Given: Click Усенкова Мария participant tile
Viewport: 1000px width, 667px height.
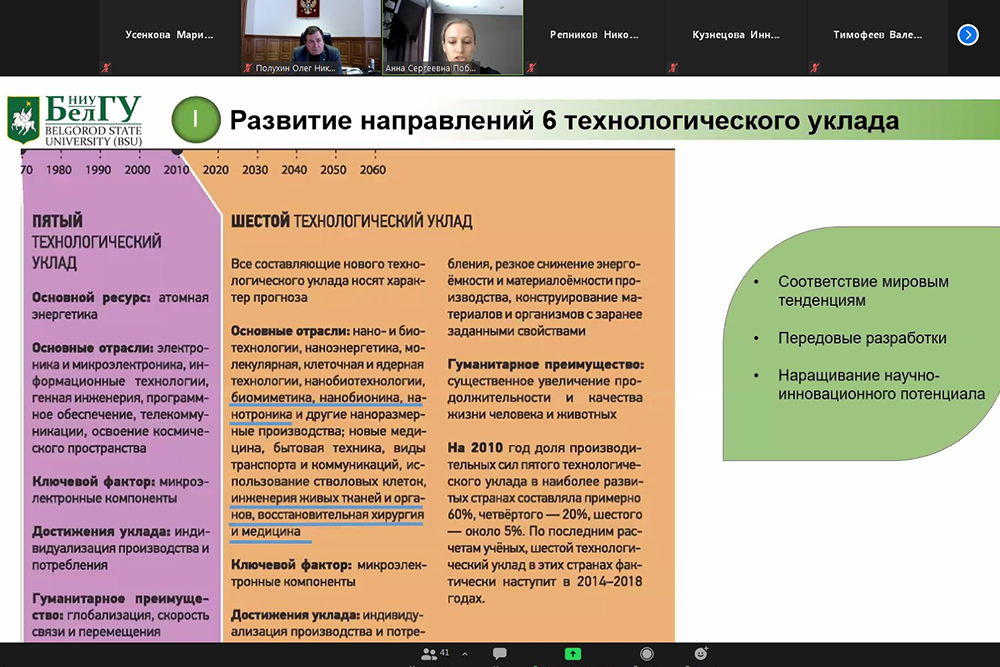Looking at the screenshot, I should pos(168,36).
